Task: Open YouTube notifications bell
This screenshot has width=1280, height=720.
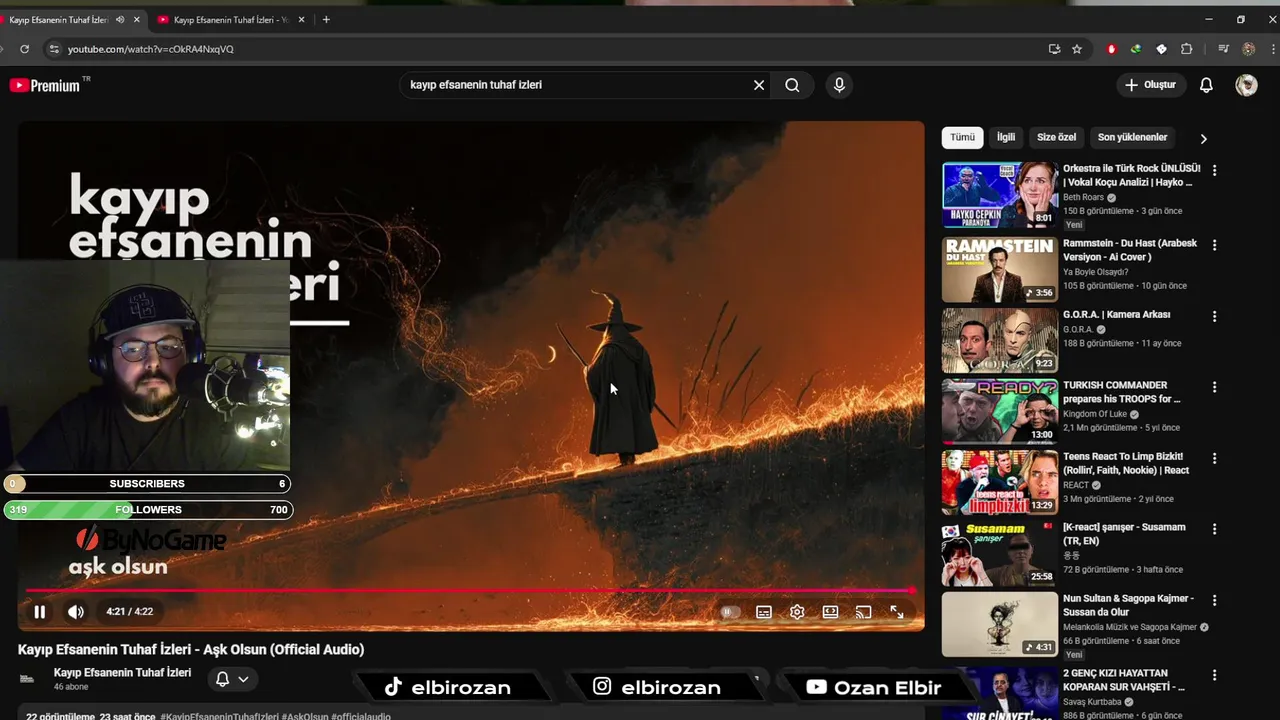Action: point(1206,85)
